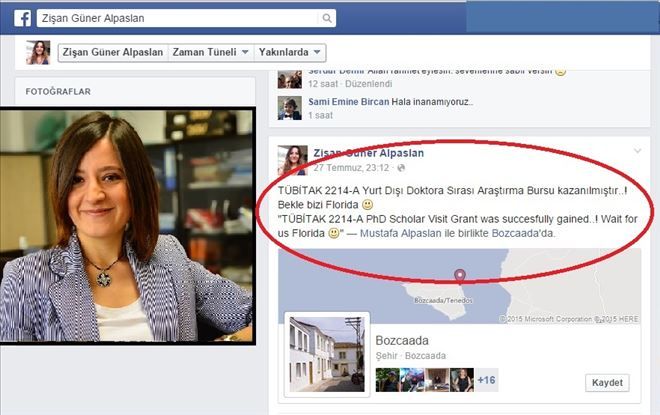Click the public globe privacy icon
The image size is (660, 415).
tap(401, 168)
